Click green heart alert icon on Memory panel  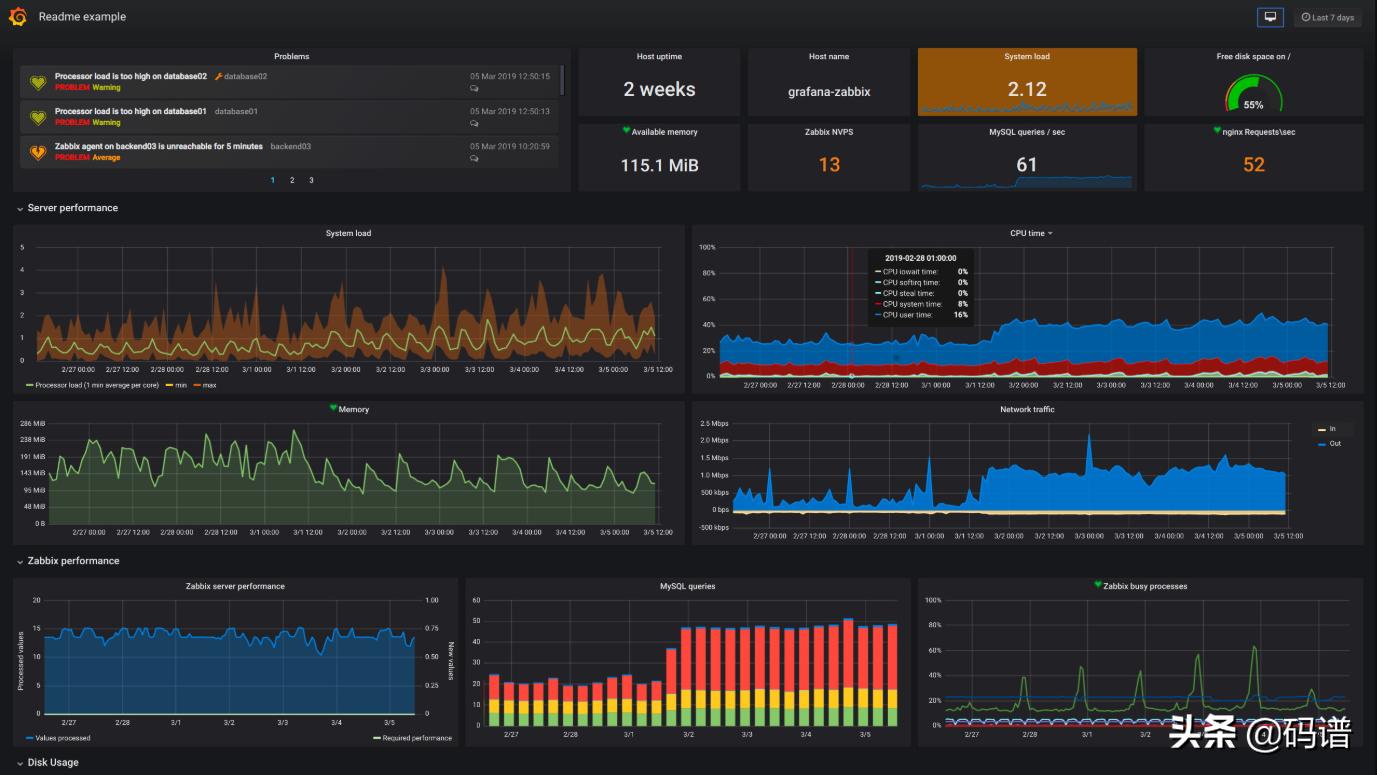pyautogui.click(x=334, y=408)
